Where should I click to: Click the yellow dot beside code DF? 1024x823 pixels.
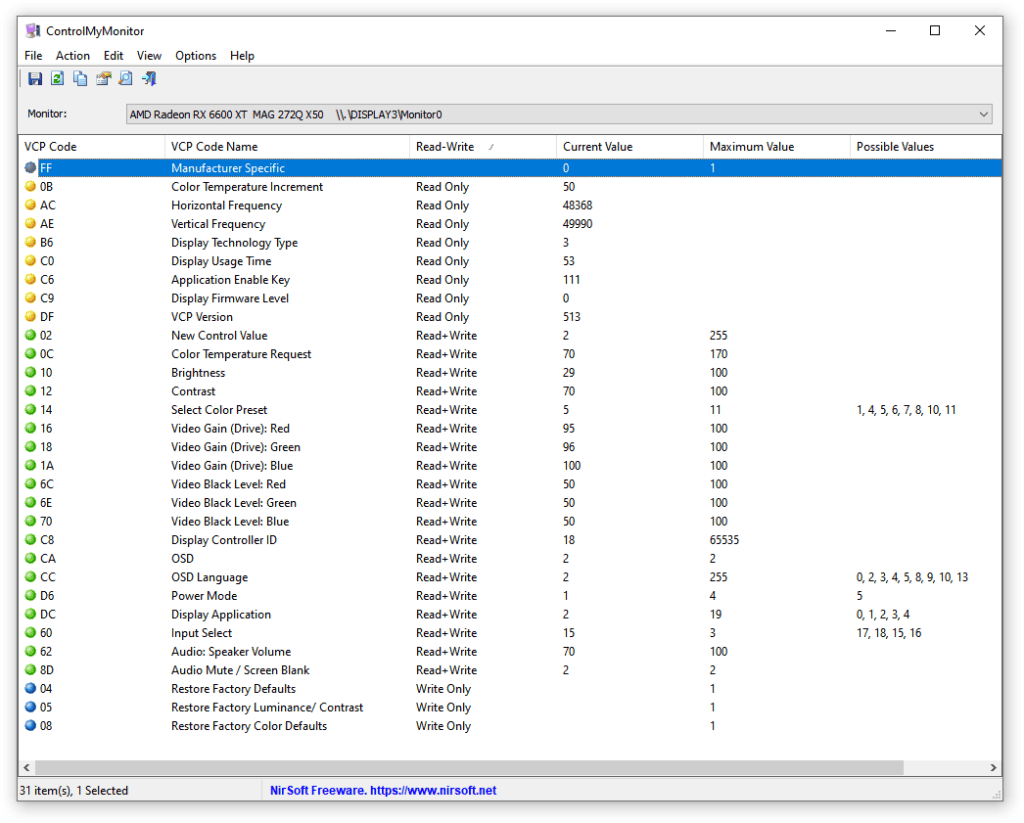click(30, 317)
